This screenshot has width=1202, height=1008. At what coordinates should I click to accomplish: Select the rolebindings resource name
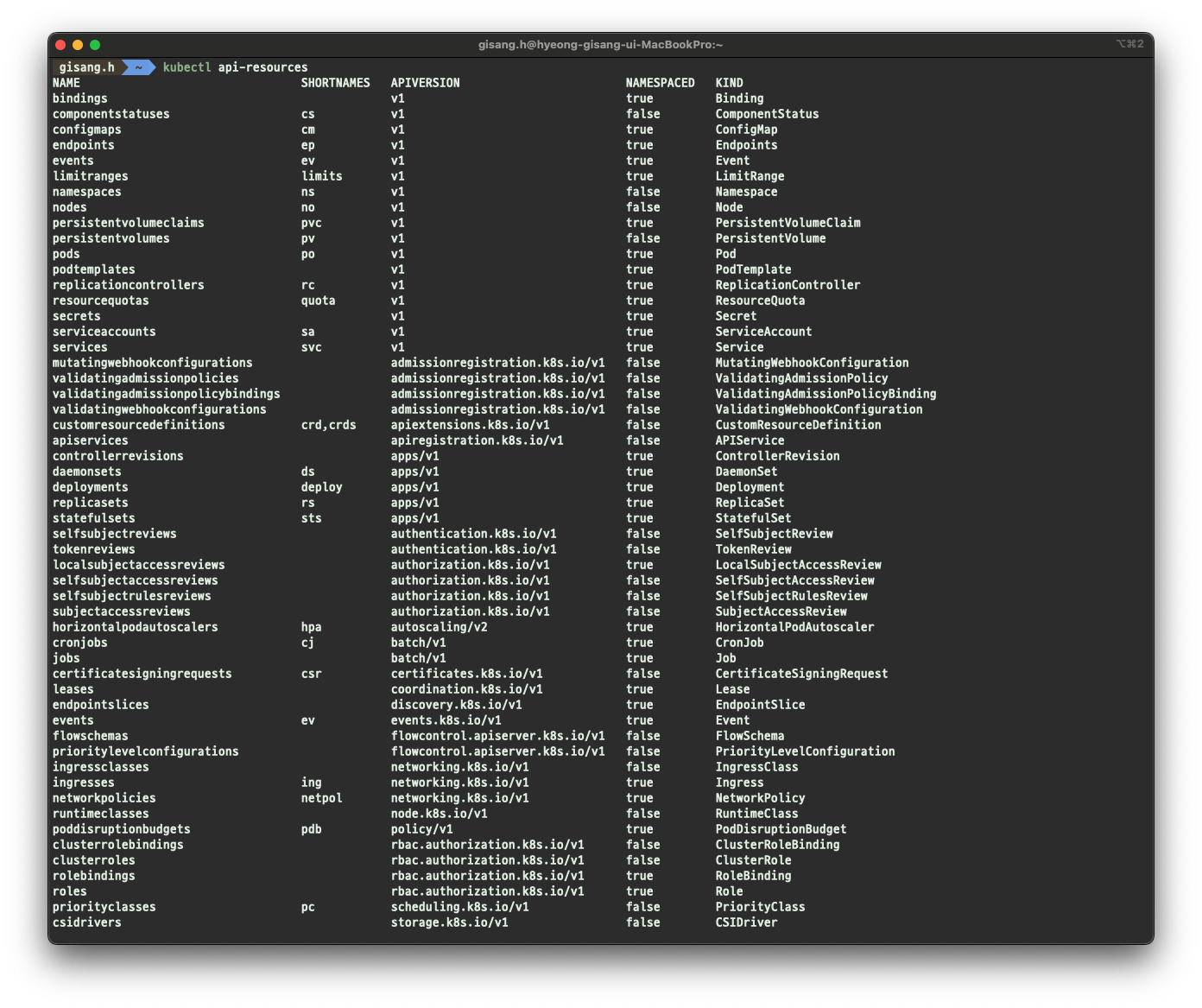click(94, 876)
